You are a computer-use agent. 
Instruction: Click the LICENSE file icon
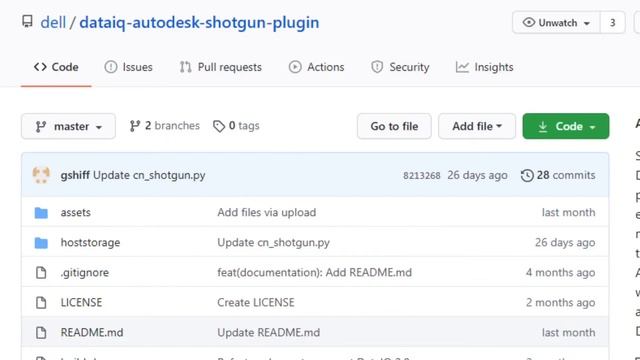[41, 302]
